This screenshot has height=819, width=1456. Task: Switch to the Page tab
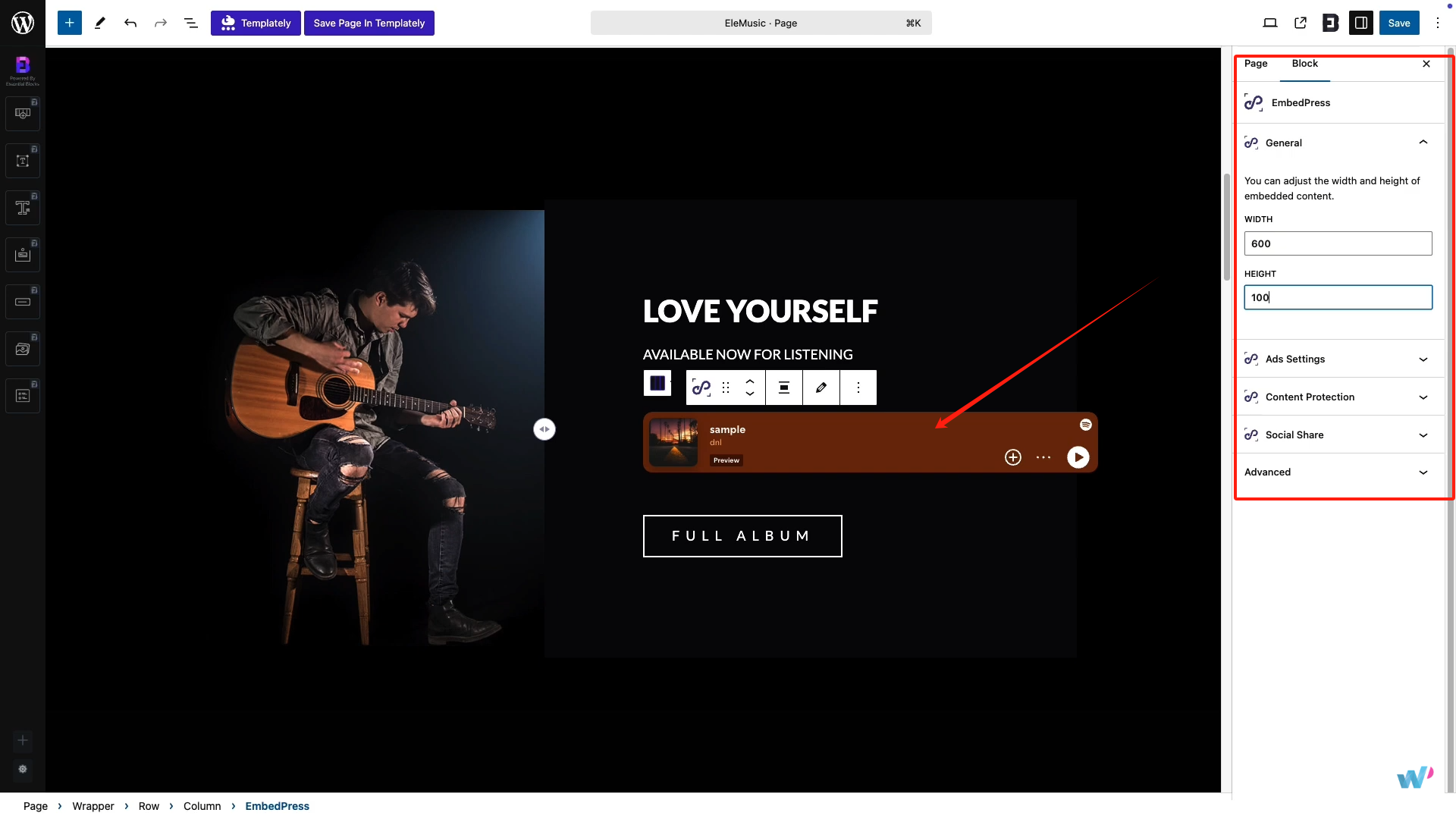(x=1256, y=64)
